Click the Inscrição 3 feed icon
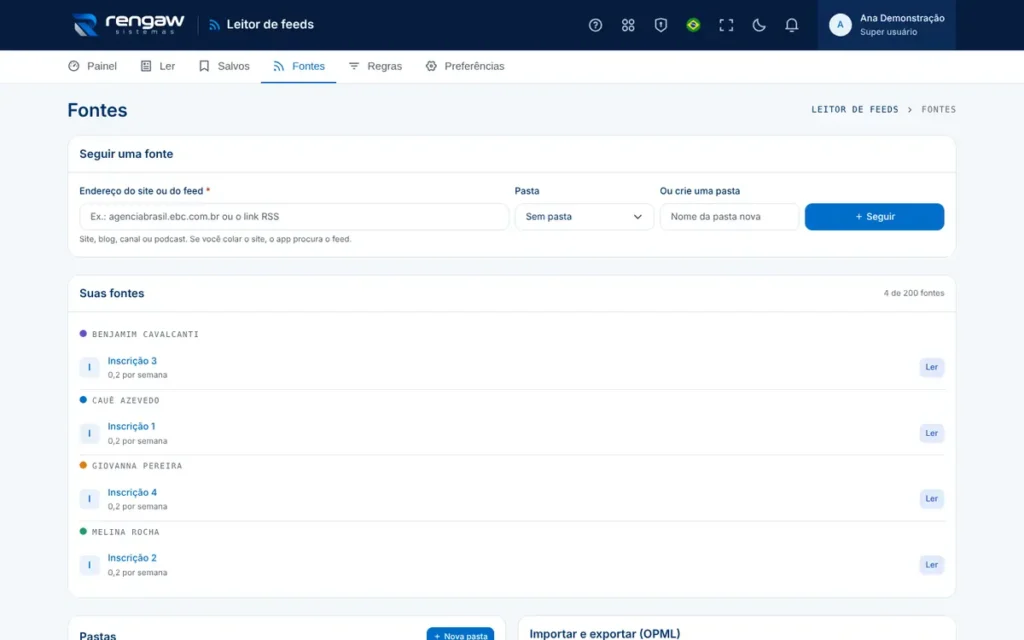 click(x=89, y=367)
